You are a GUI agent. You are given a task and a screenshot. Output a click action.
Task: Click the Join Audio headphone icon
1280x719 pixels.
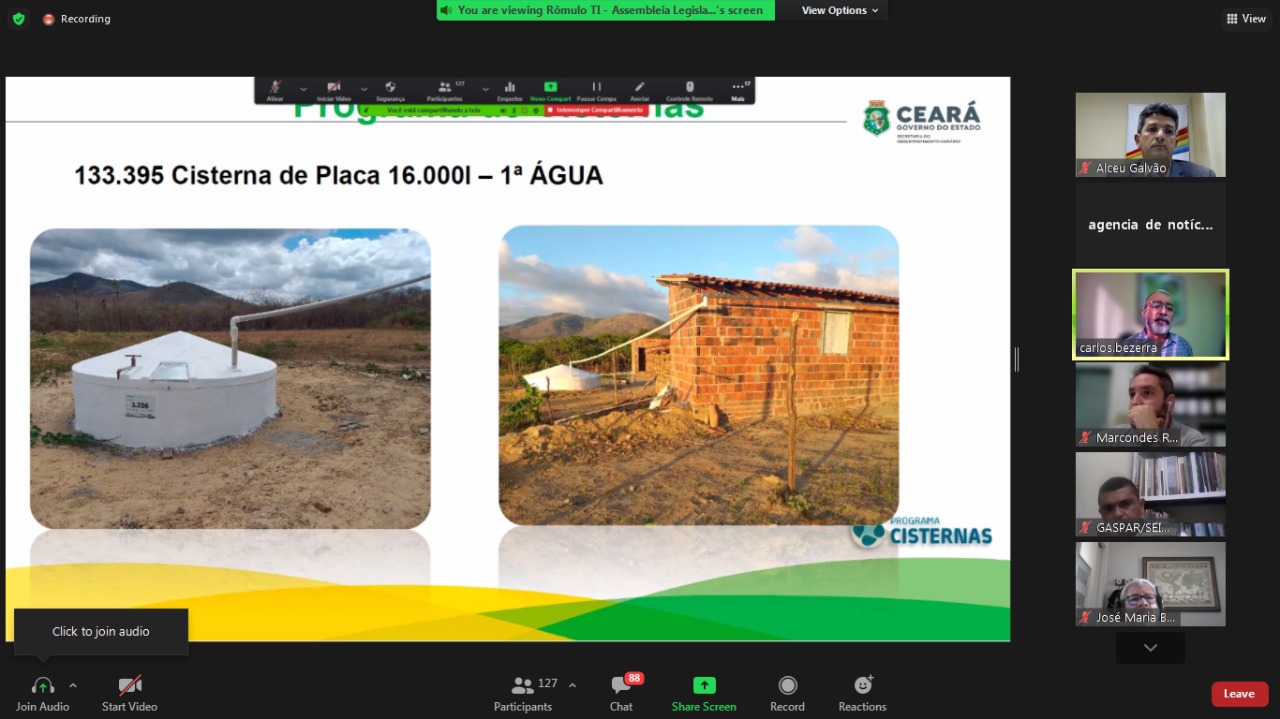42,686
